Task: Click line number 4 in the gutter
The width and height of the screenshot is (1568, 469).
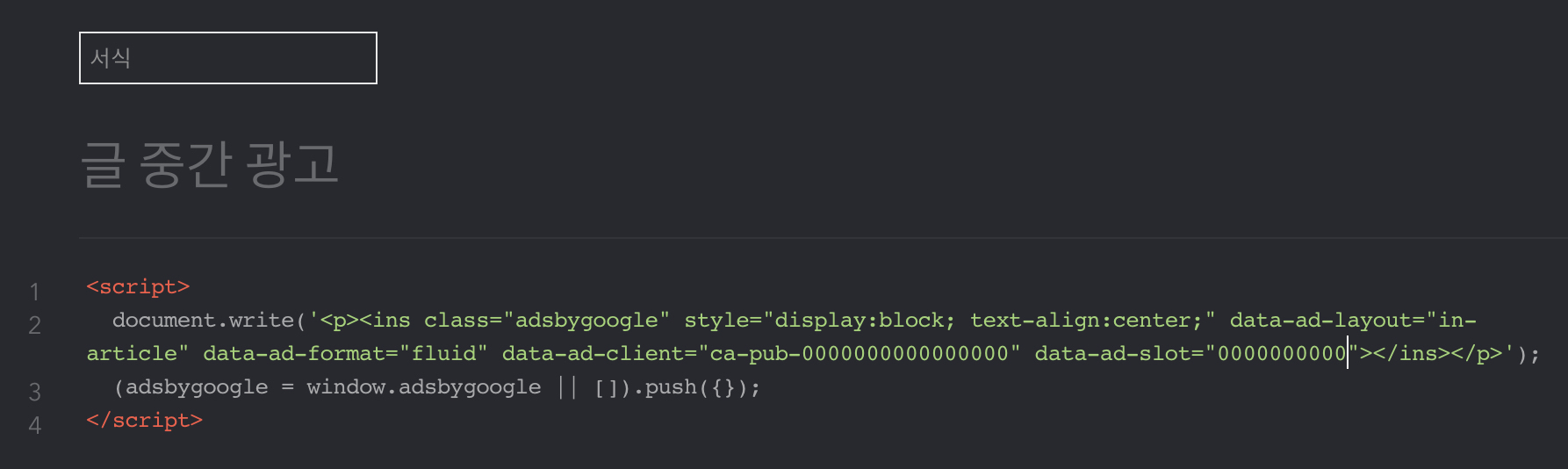Action: 34,425
